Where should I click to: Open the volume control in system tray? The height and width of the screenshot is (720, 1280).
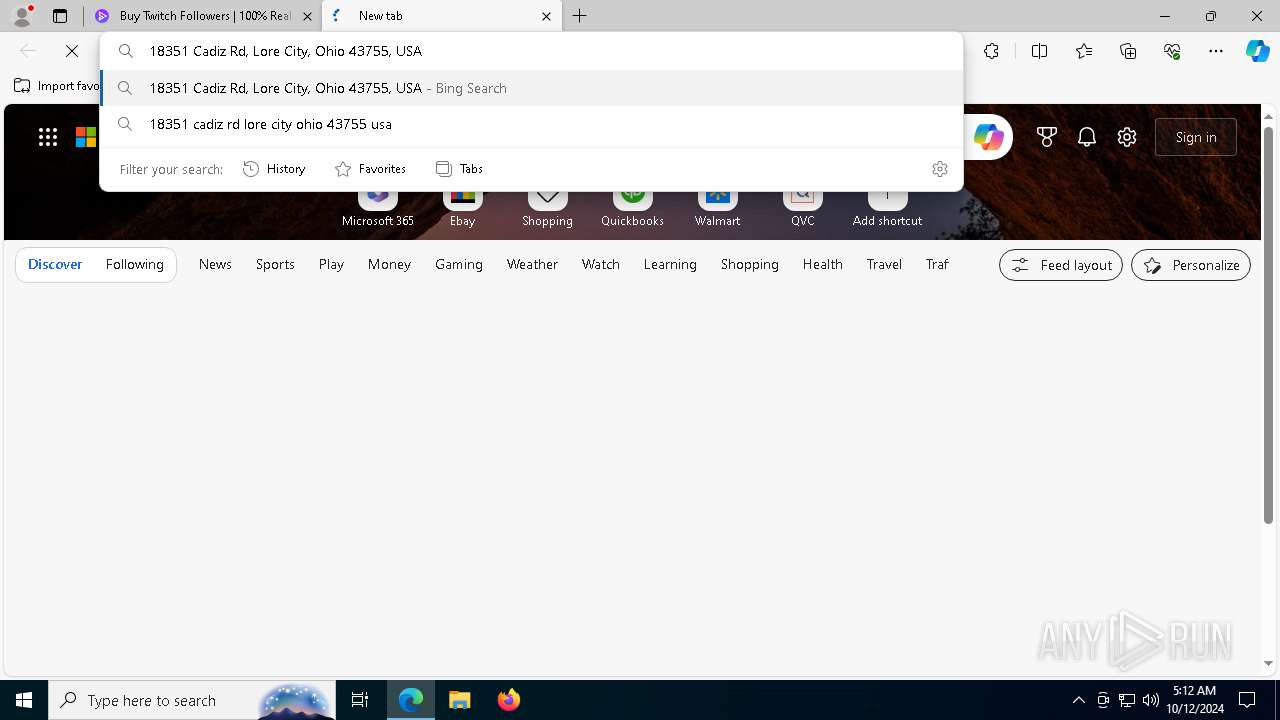coord(1151,700)
